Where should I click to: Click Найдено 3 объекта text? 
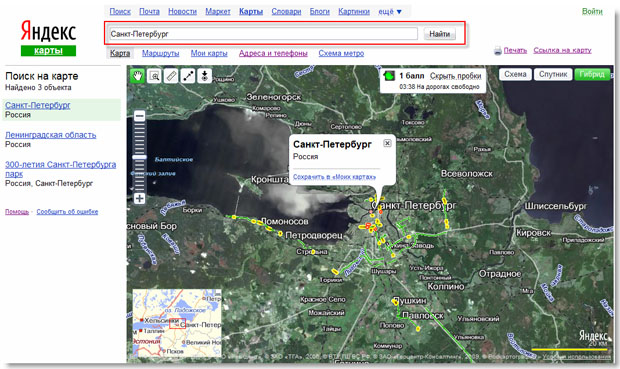tap(38, 87)
